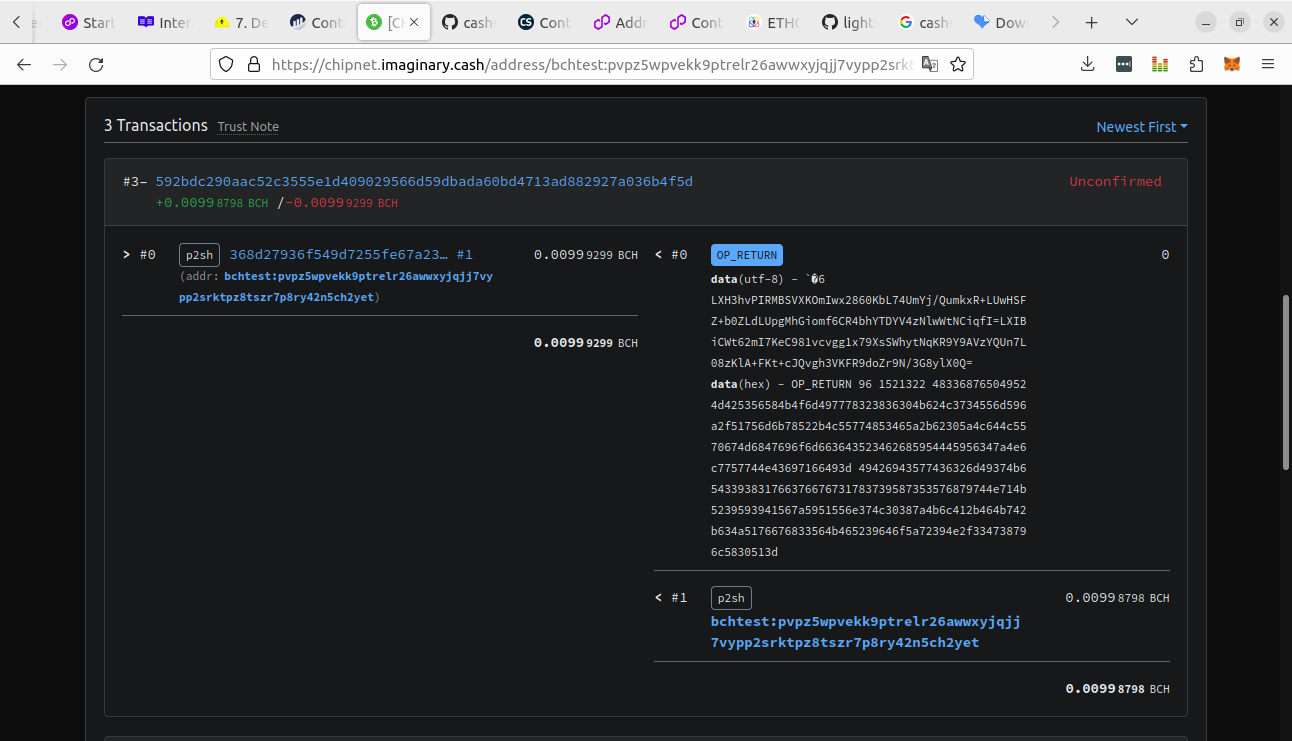Switch to the 'Inter' tab
This screenshot has width=1292, height=741.
click(165, 22)
